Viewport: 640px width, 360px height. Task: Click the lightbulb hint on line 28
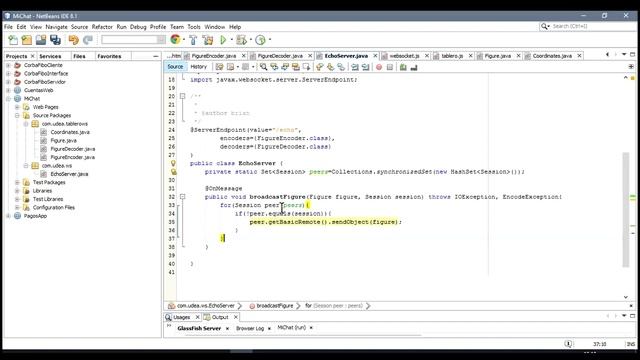pos(173,163)
